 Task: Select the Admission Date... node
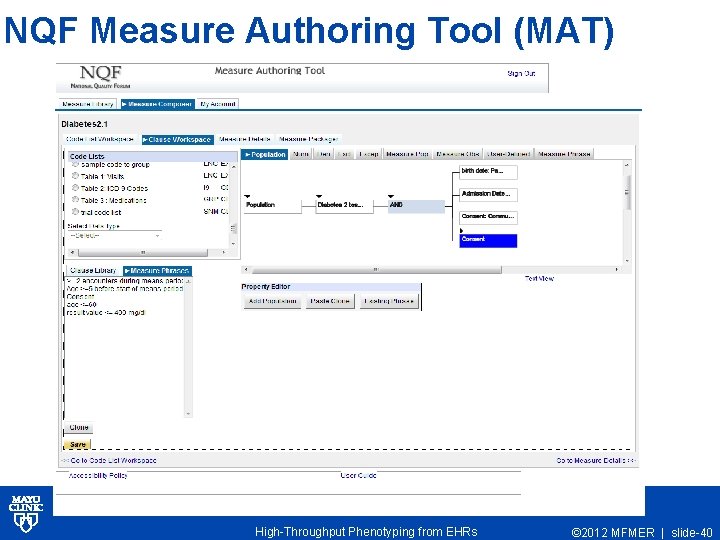pos(488,195)
